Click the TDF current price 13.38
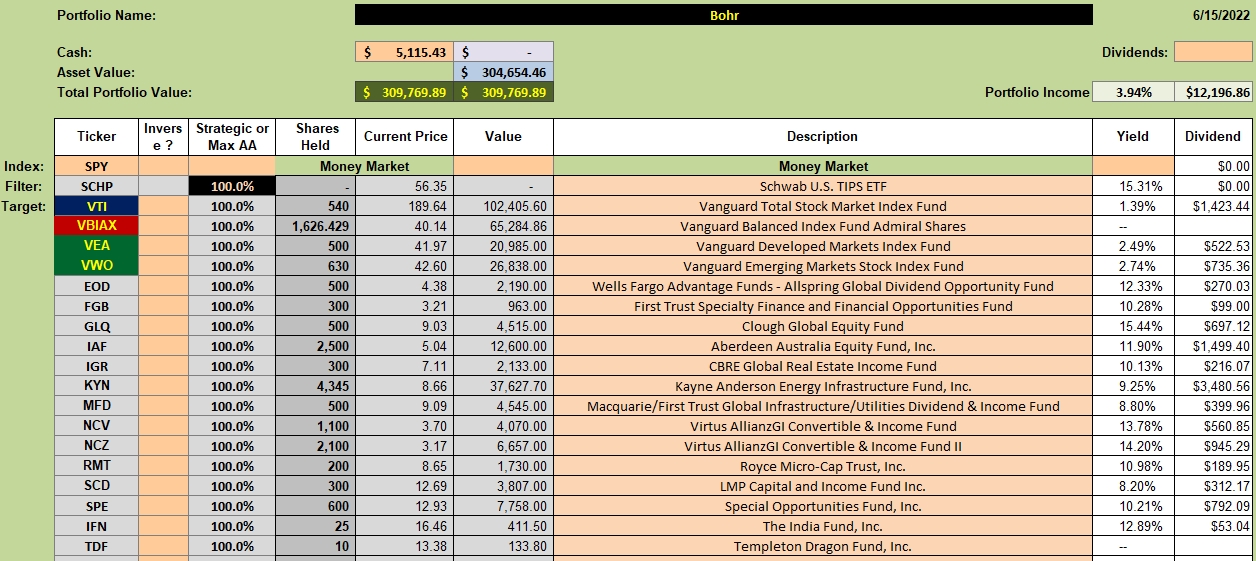 (406, 546)
